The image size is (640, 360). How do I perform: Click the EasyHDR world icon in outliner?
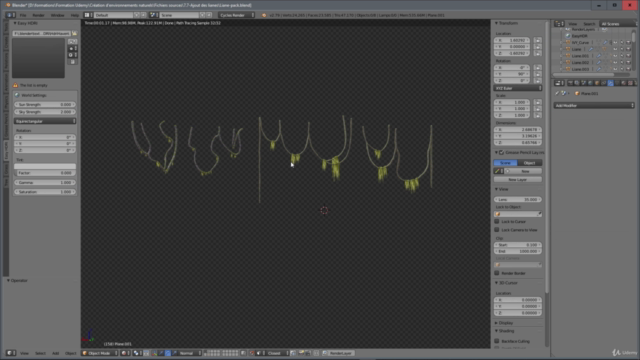(x=568, y=36)
